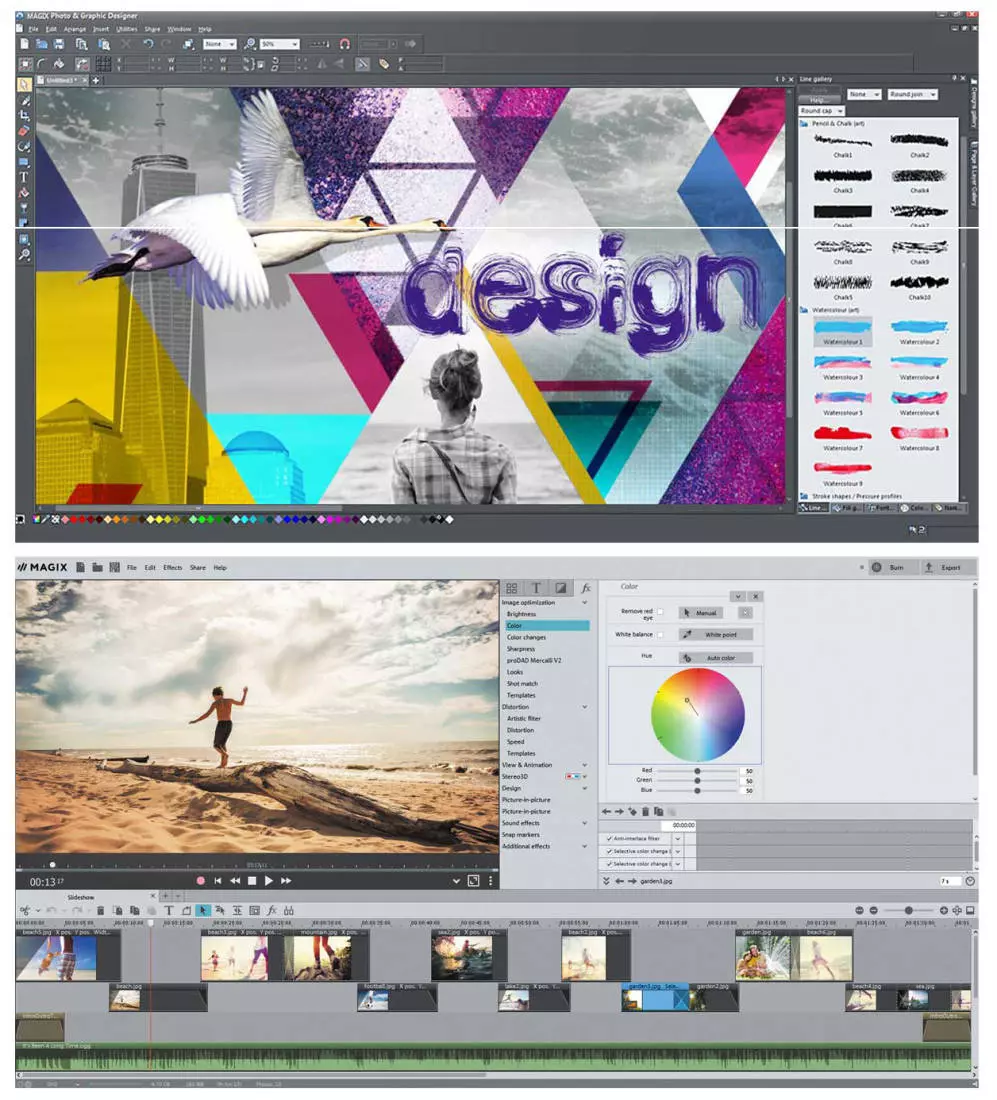
Task: Collapse the Image optimization section
Action: [585, 603]
